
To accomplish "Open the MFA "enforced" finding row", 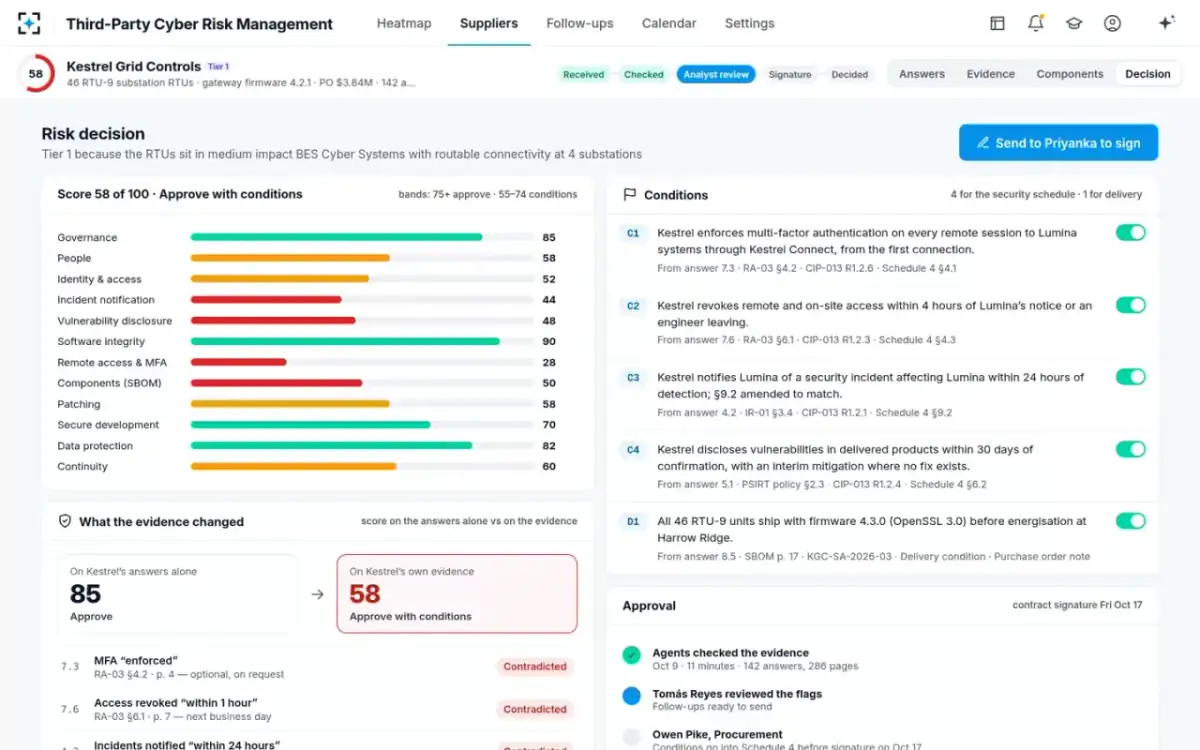I will pos(316,667).
